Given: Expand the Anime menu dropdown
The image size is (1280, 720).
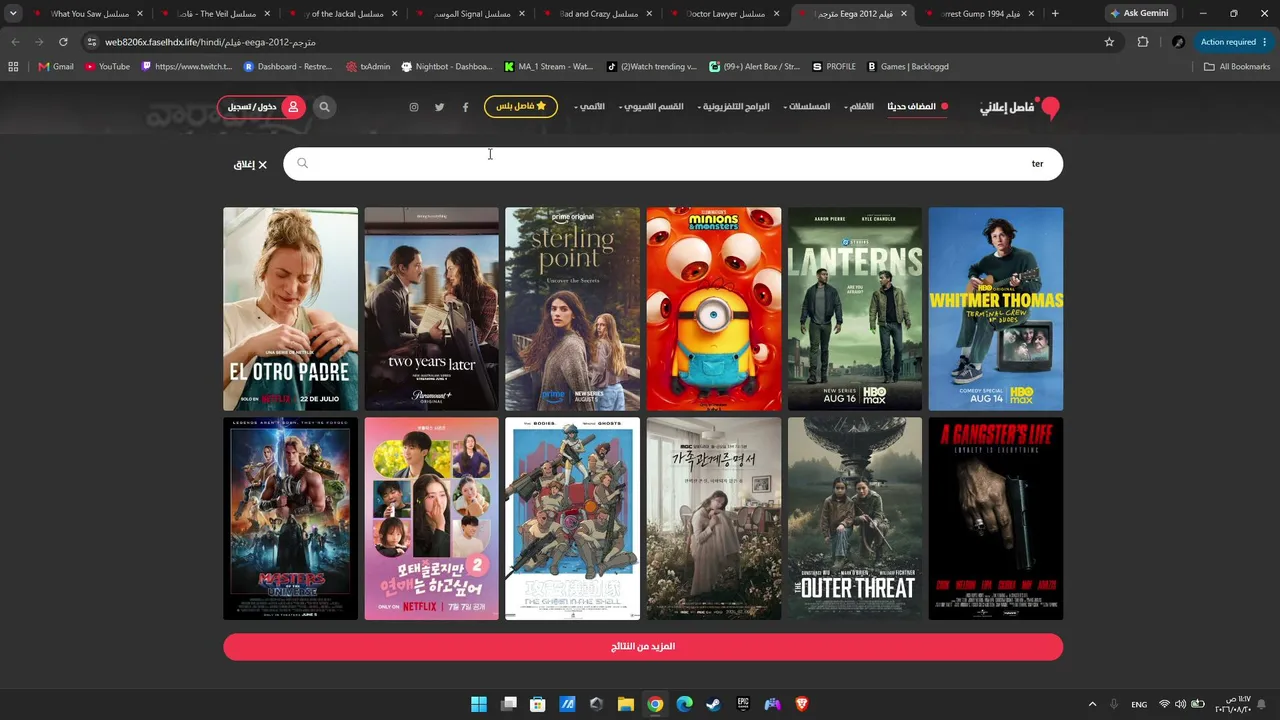Looking at the screenshot, I should (590, 107).
